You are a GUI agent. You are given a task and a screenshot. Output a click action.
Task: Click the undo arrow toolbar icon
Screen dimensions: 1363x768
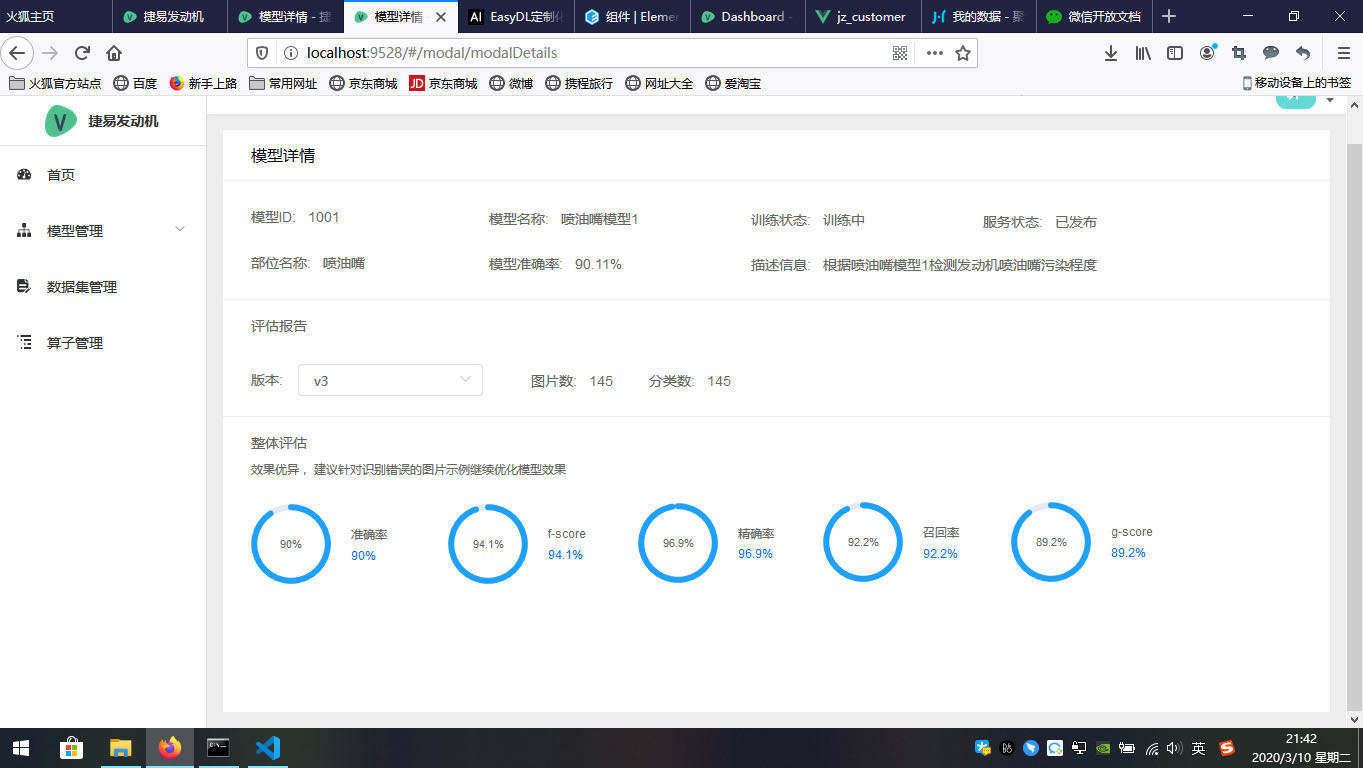pyautogui.click(x=1303, y=53)
